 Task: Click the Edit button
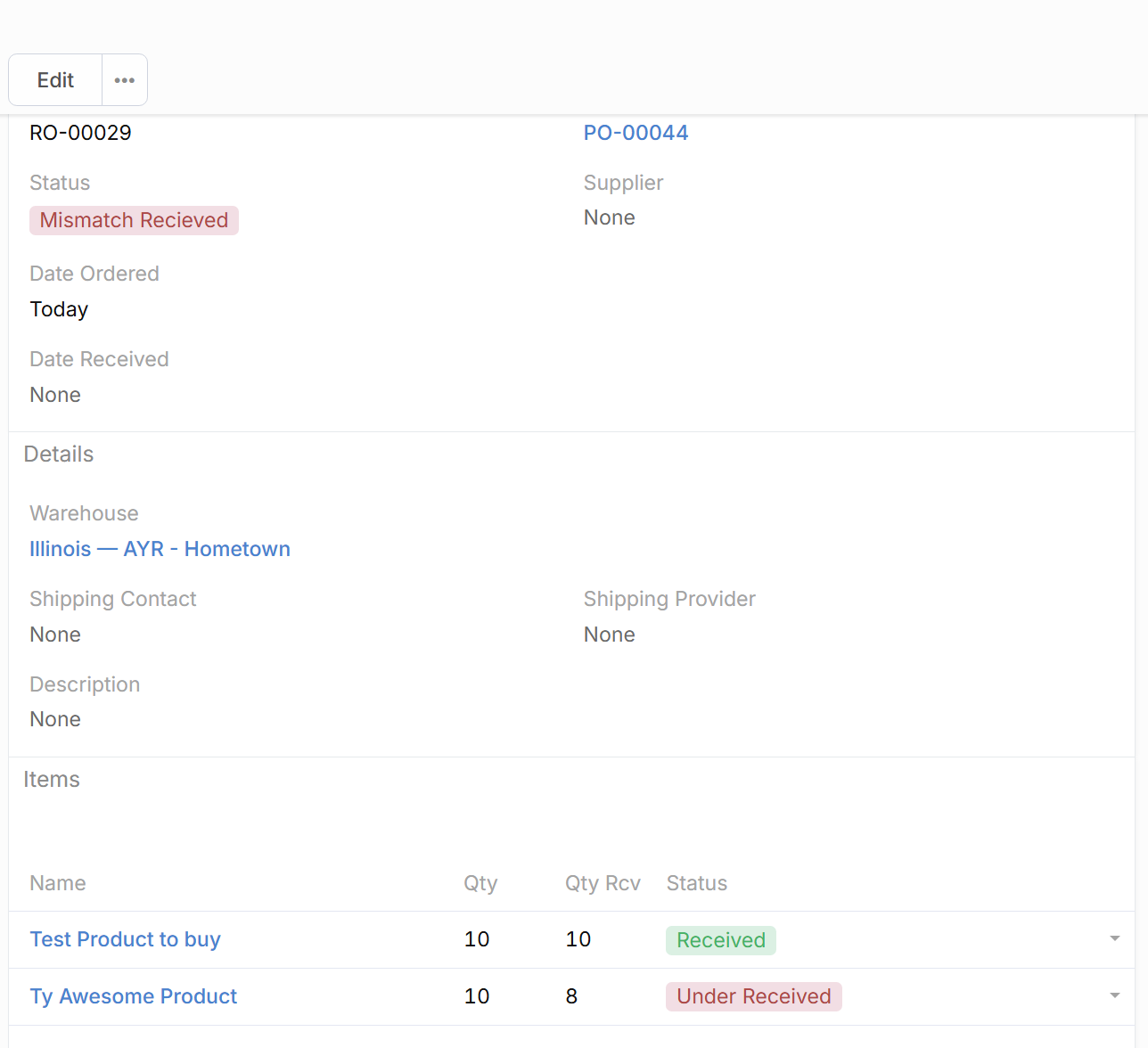pyautogui.click(x=55, y=80)
